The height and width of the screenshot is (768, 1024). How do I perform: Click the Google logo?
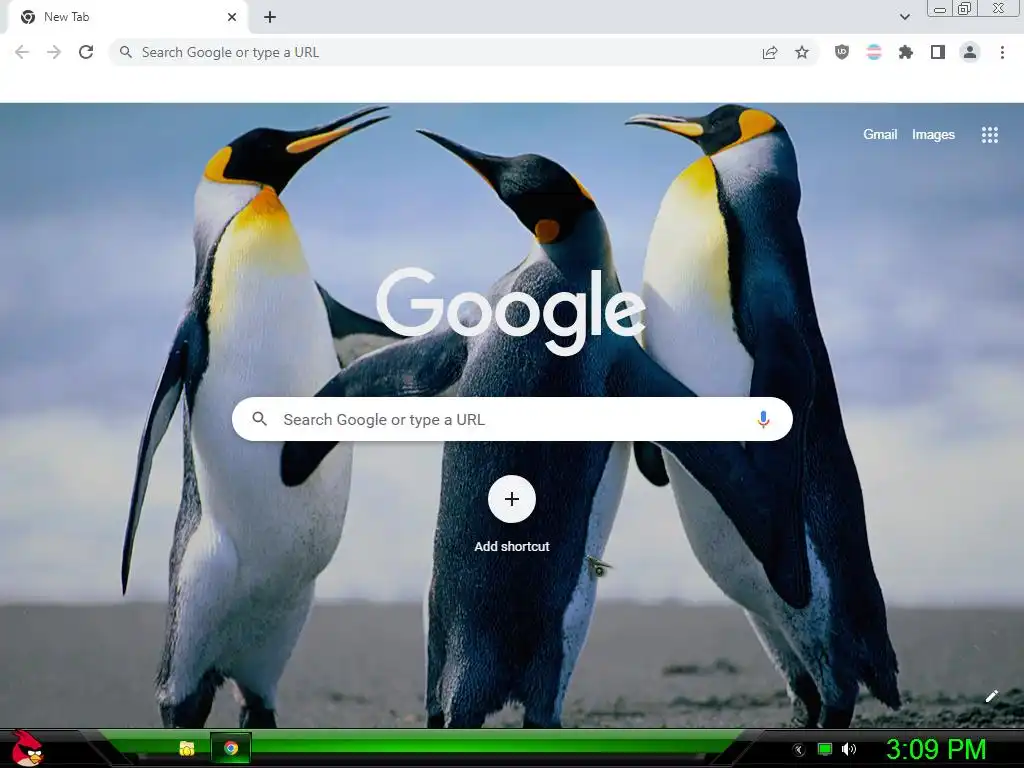(511, 312)
